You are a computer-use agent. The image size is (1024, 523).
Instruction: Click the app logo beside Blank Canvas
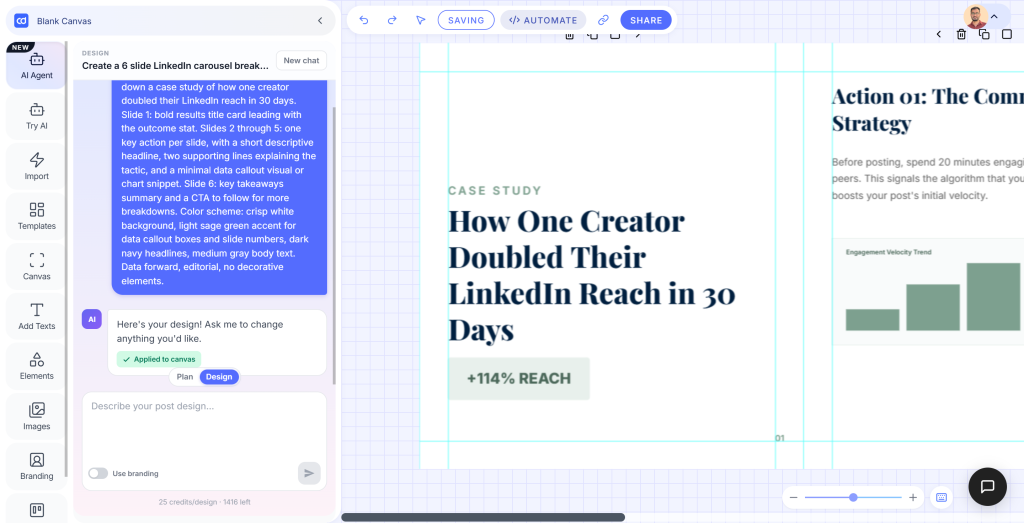point(21,21)
